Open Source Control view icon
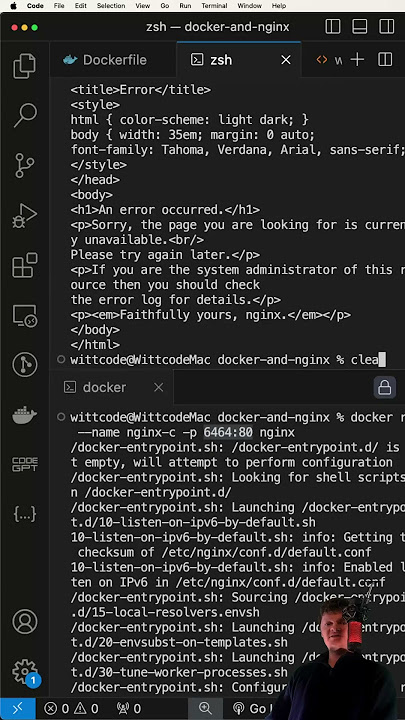 25,165
